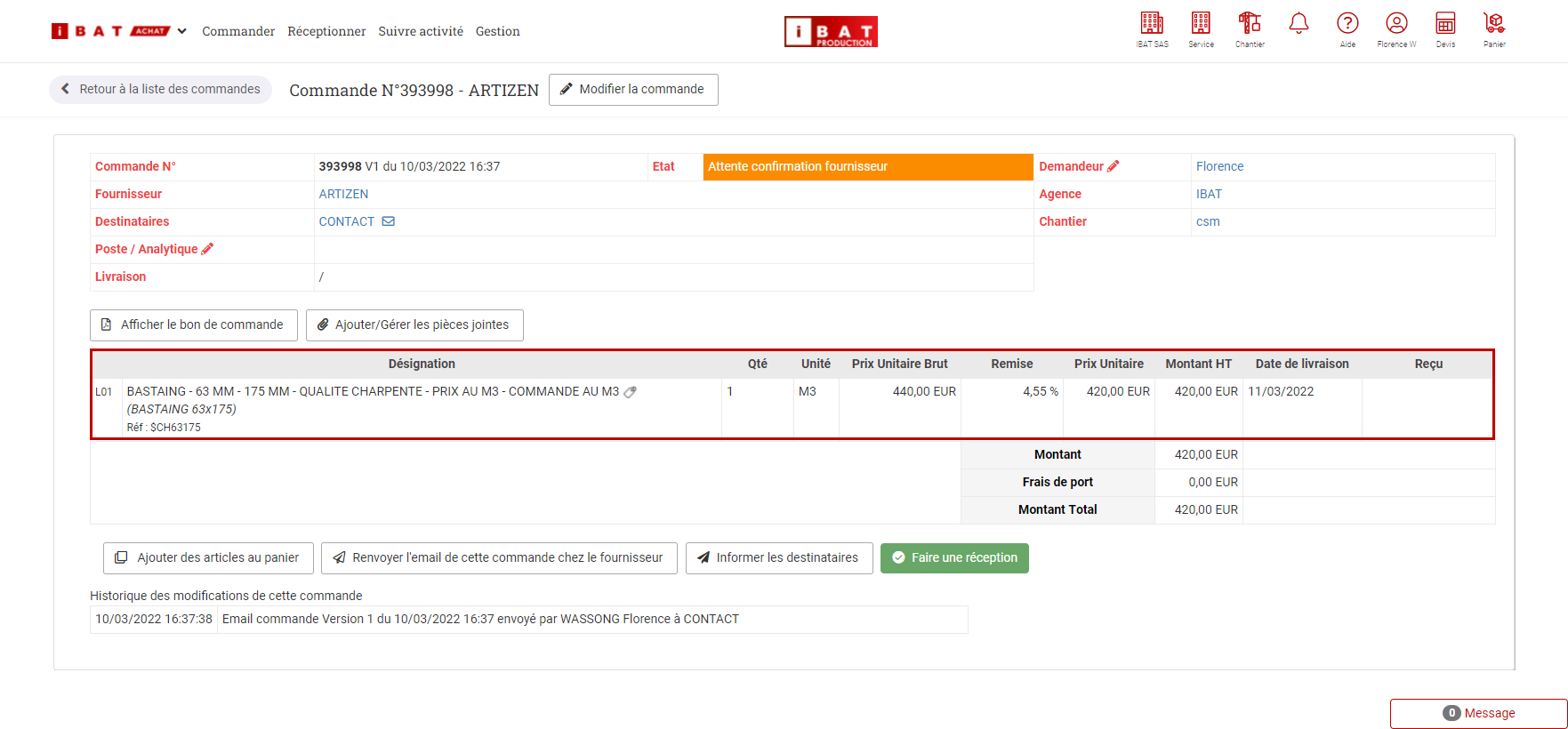
Task: Open the Florence W user profile icon
Action: pyautogui.click(x=1396, y=24)
